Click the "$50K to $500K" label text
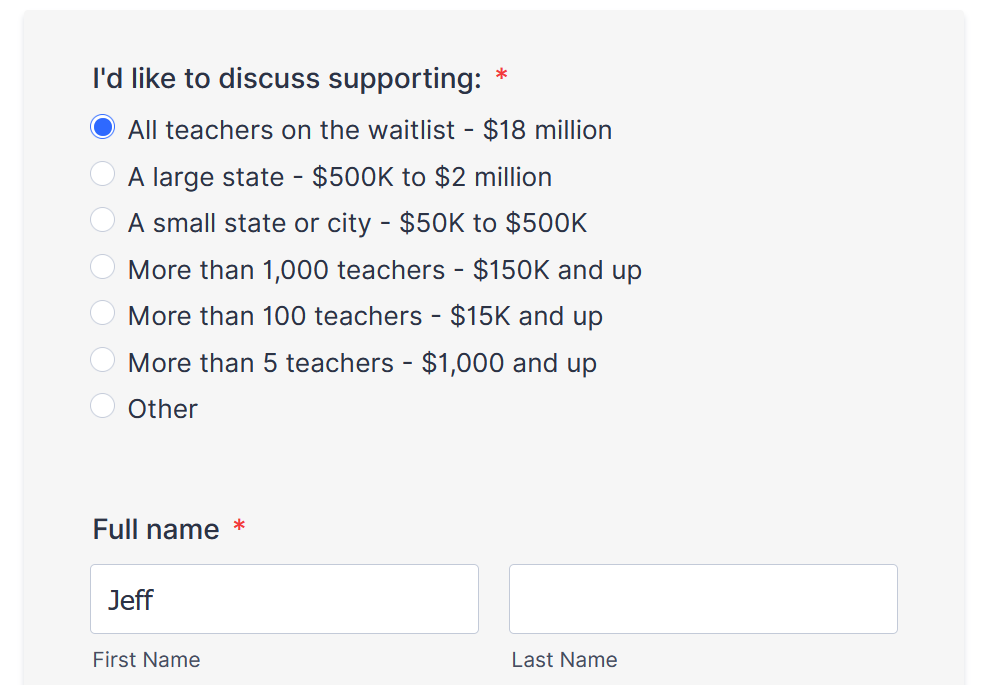 (493, 223)
